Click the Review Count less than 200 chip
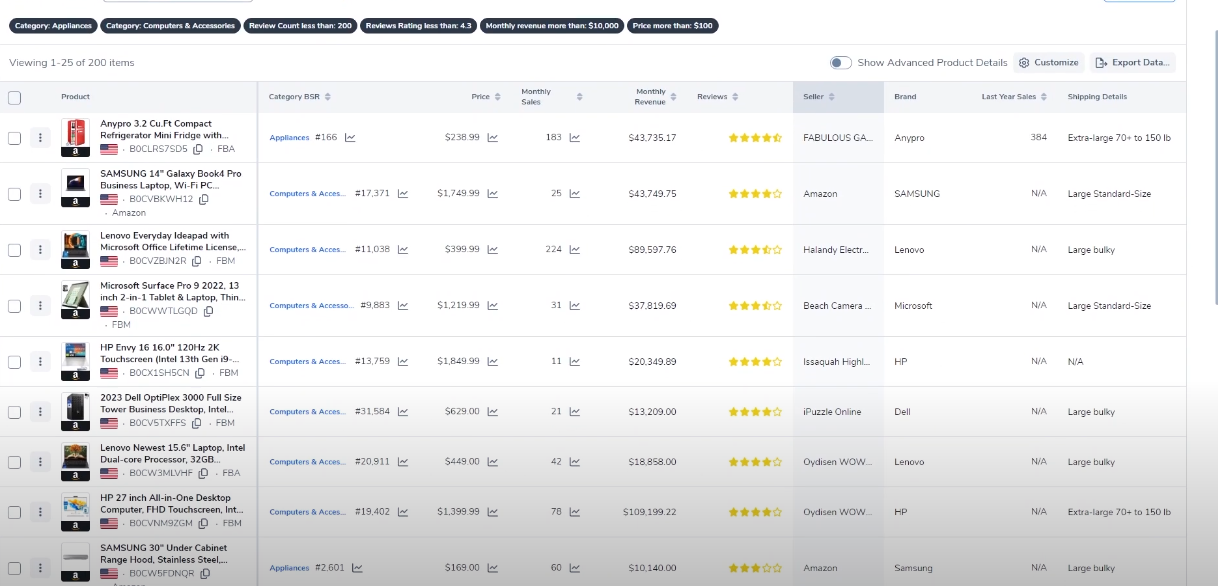 300,26
